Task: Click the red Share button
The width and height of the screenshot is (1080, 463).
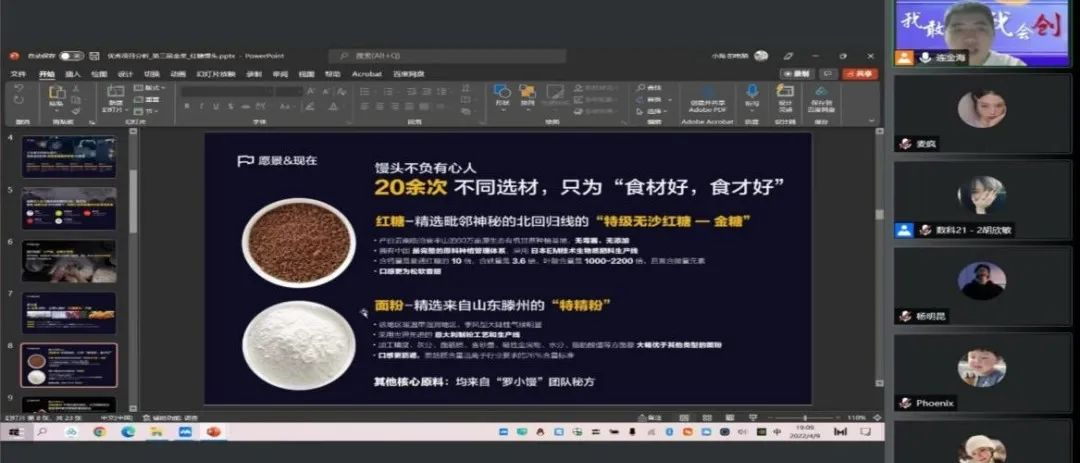Action: 859,74
